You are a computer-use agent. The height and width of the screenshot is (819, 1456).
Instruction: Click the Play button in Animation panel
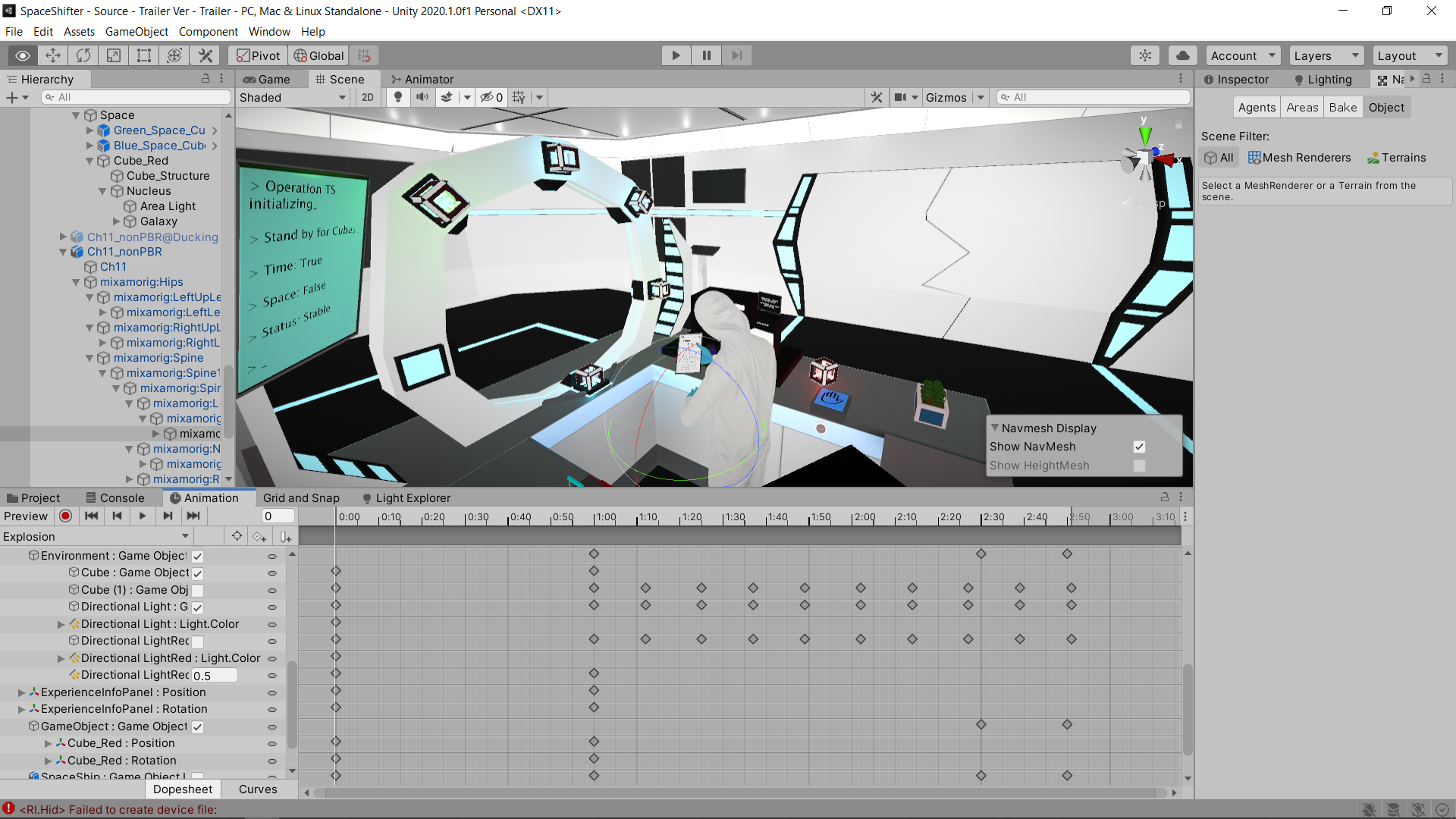pyautogui.click(x=141, y=515)
